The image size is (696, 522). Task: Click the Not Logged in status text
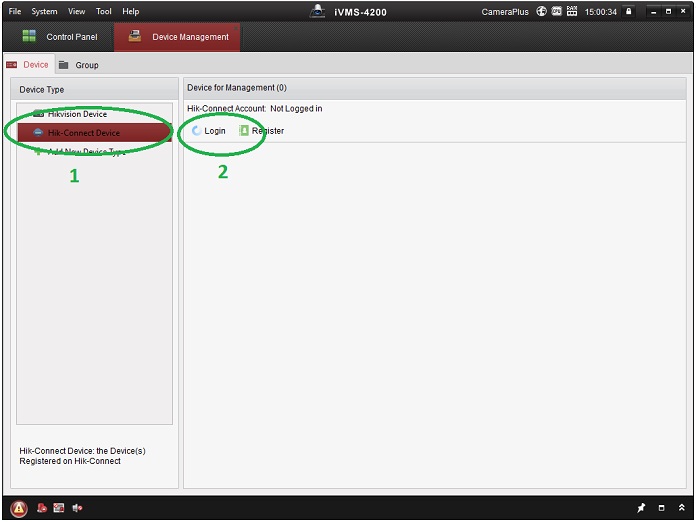296,109
